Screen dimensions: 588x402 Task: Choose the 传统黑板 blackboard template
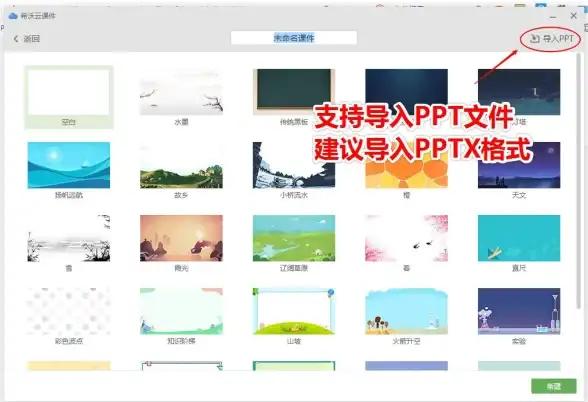pyautogui.click(x=294, y=92)
